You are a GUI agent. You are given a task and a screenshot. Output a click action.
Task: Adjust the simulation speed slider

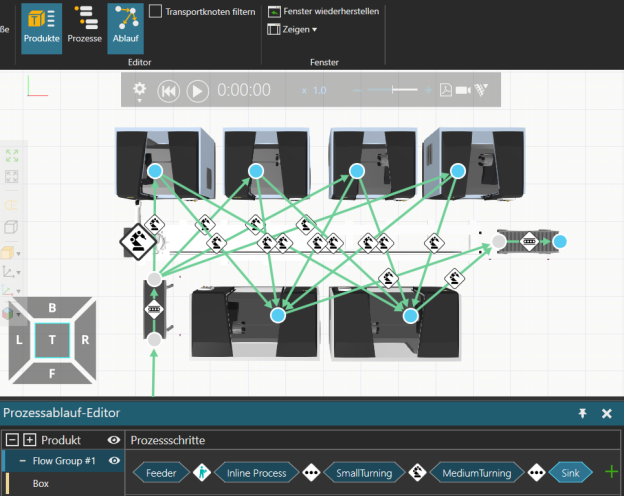[392, 90]
